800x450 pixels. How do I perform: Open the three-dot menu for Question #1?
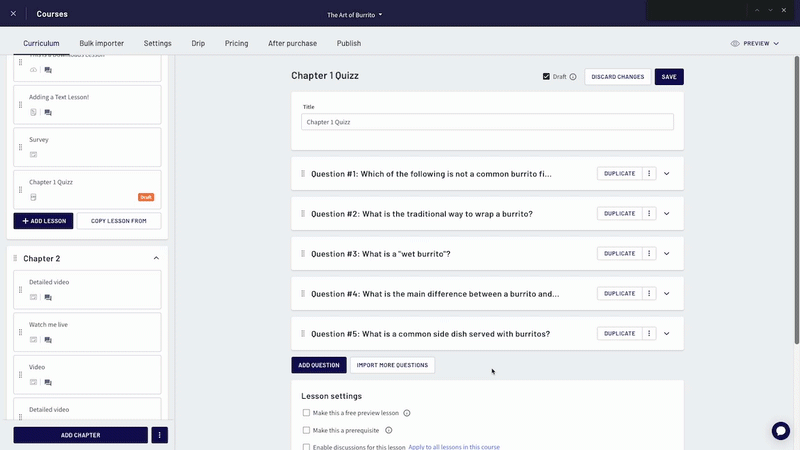coord(649,173)
